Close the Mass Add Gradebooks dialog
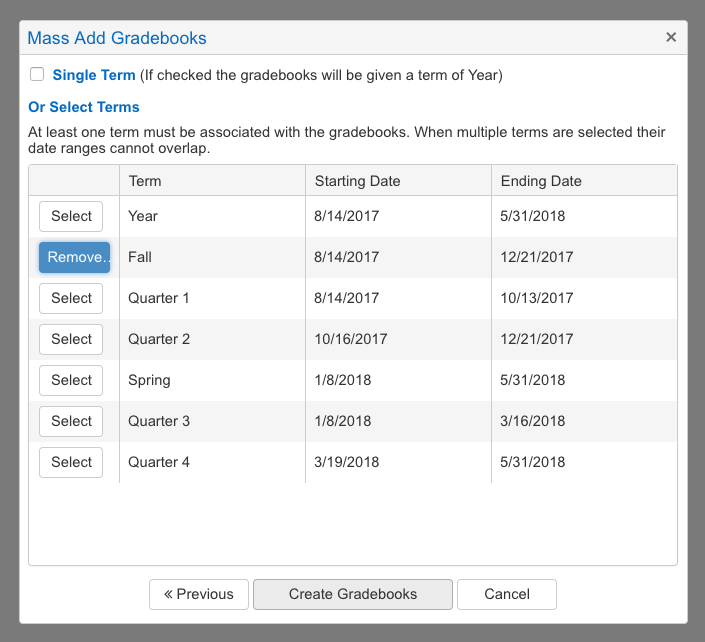This screenshot has width=705, height=642. coord(671,38)
